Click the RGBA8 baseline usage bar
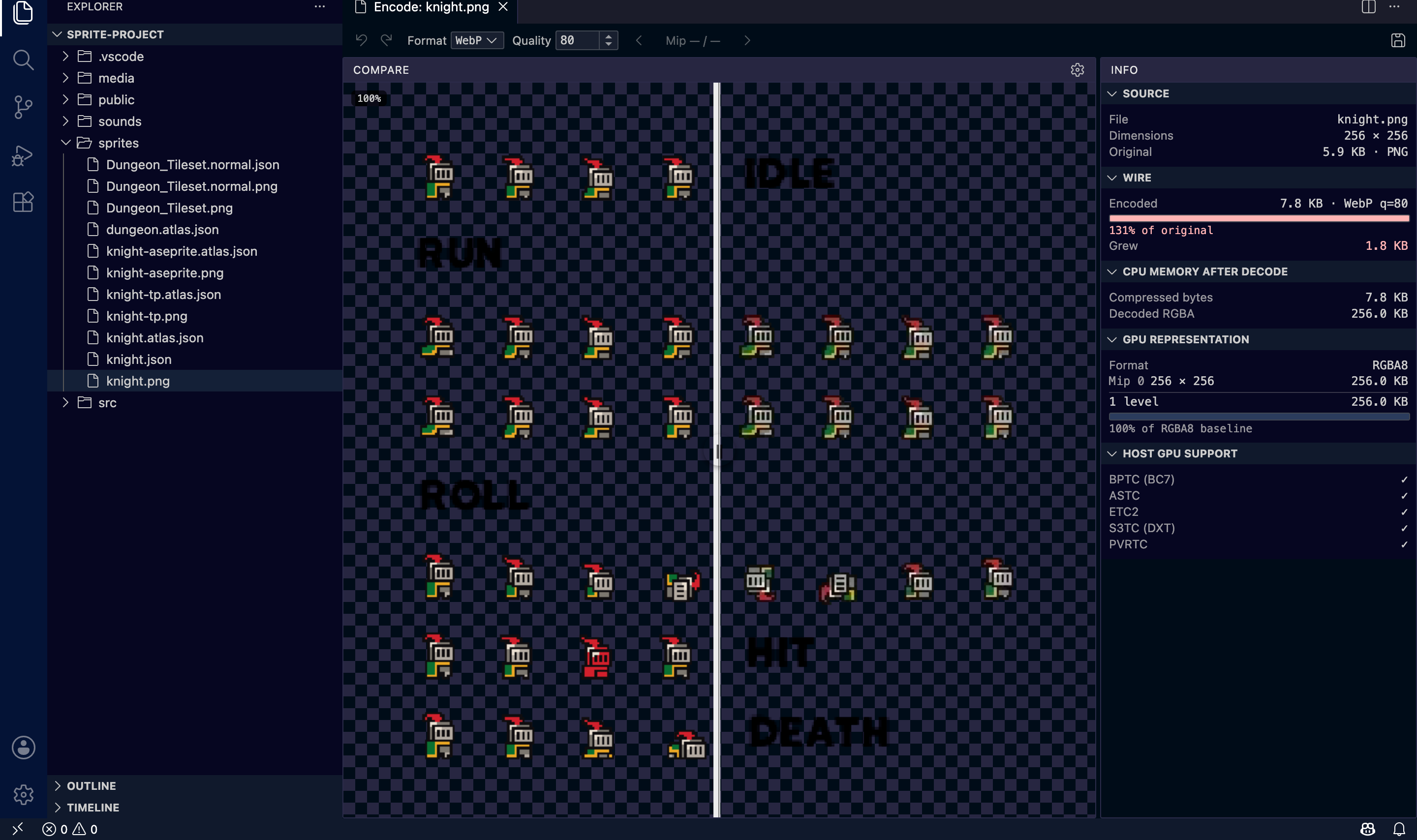 1258,416
